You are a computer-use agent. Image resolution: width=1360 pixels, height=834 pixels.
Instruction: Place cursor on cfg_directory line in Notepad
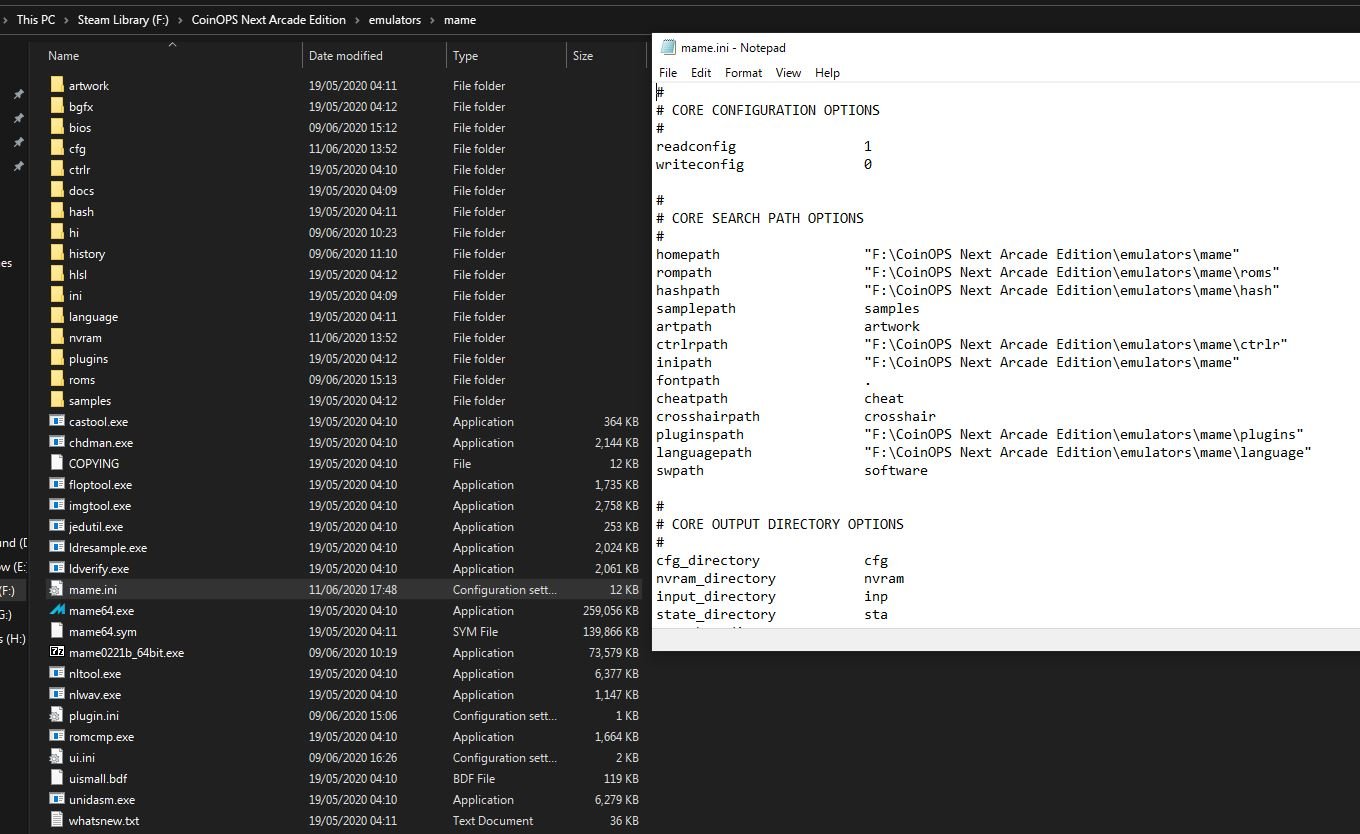pyautogui.click(x=772, y=560)
